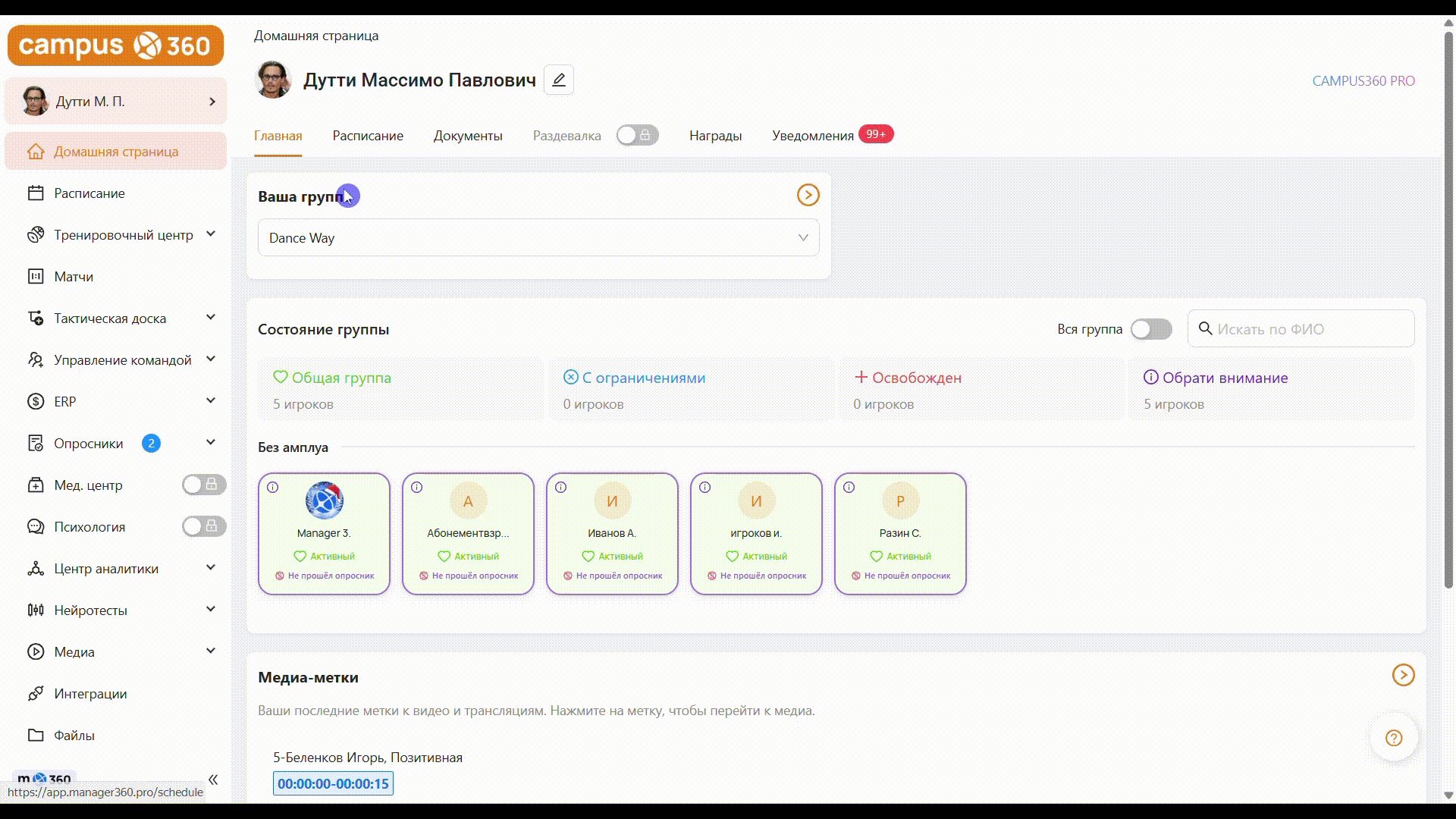This screenshot has width=1456, height=819.
Task: Click the 00:00:00-00:00:15 media timestamp
Action: click(333, 783)
